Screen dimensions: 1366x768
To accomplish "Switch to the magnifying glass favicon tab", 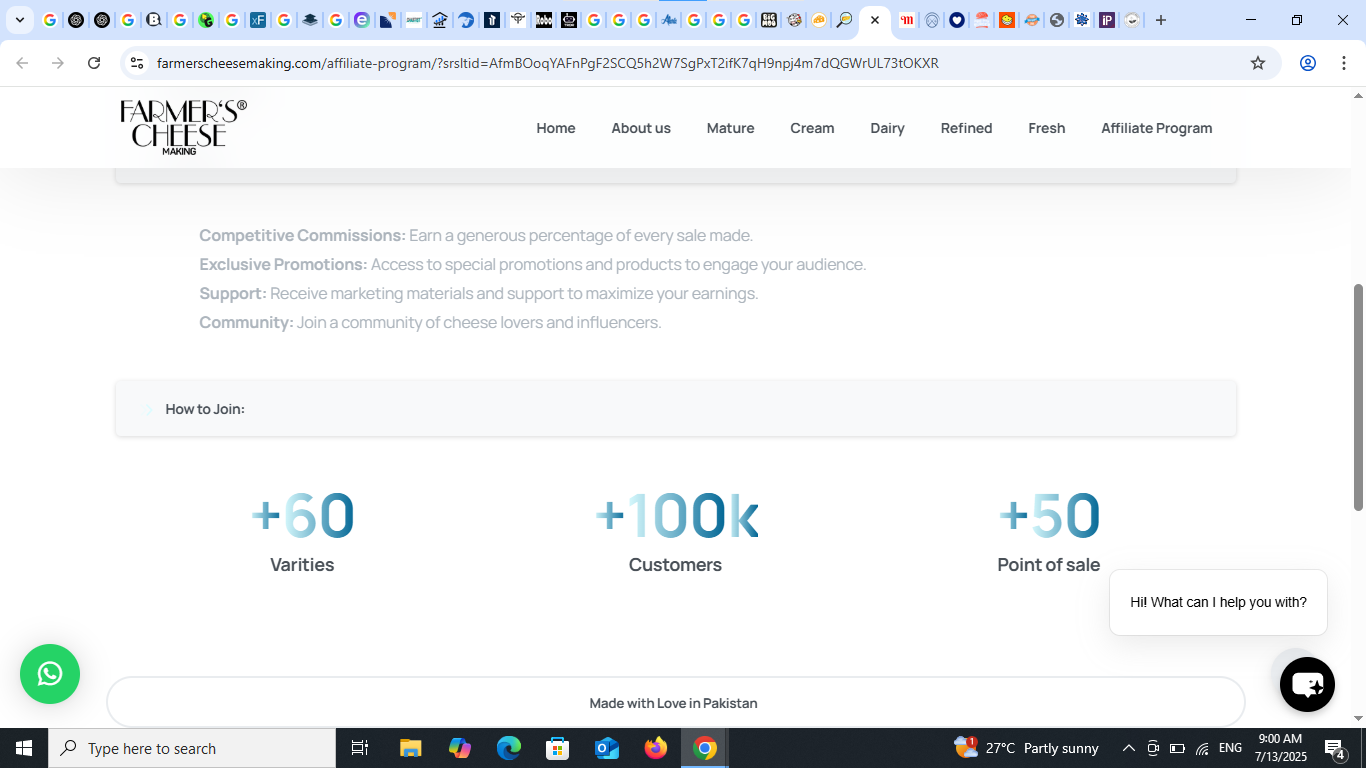I will tap(844, 20).
